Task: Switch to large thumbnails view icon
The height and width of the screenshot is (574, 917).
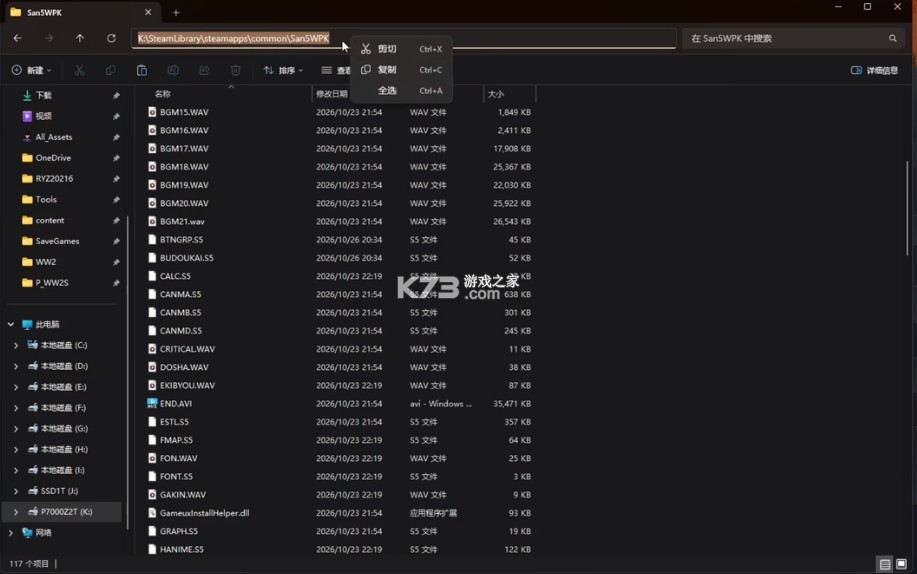Action: 901,564
